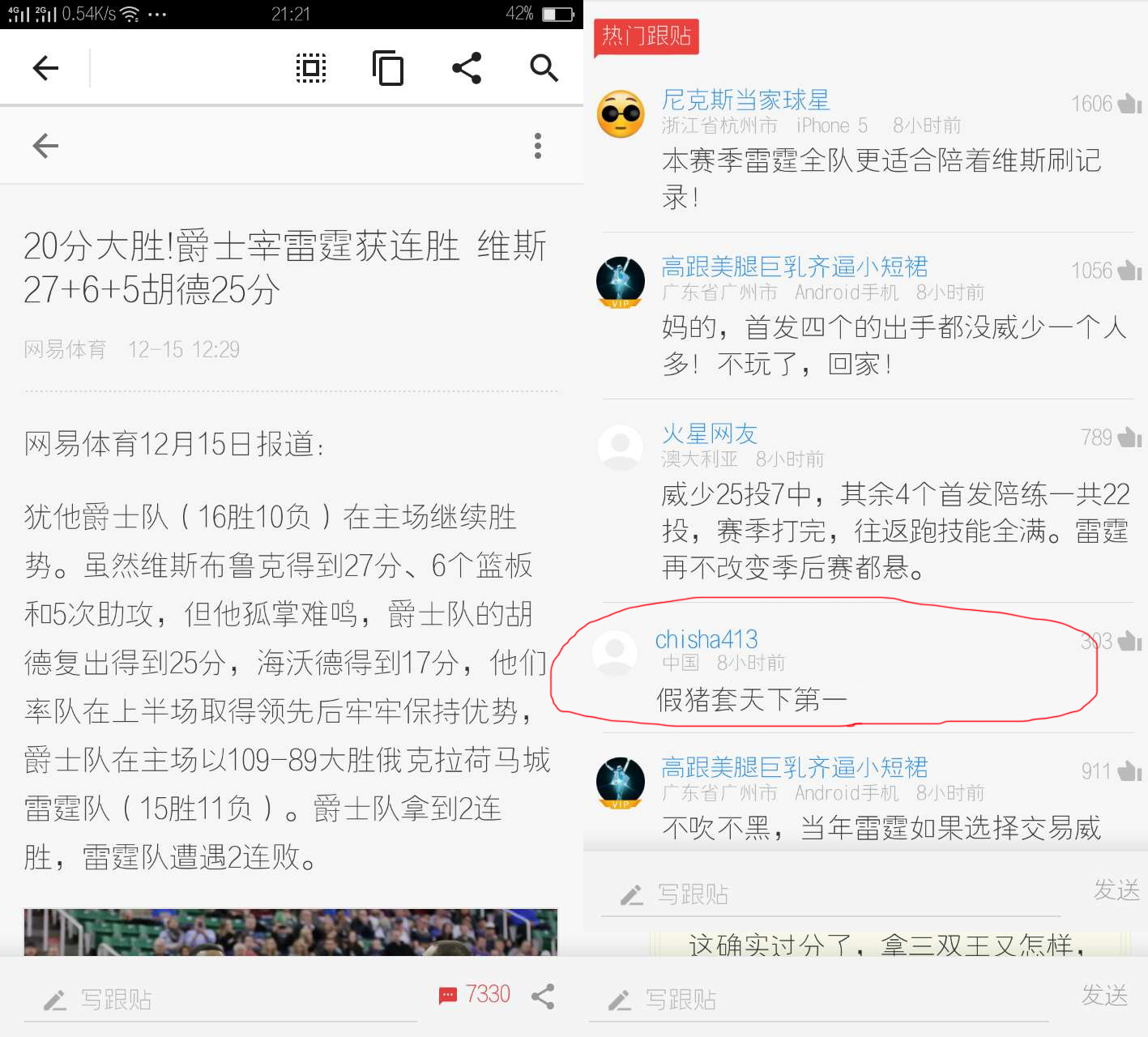Tap the share icon at the article bottom
This screenshot has width=1148, height=1037.
543,996
